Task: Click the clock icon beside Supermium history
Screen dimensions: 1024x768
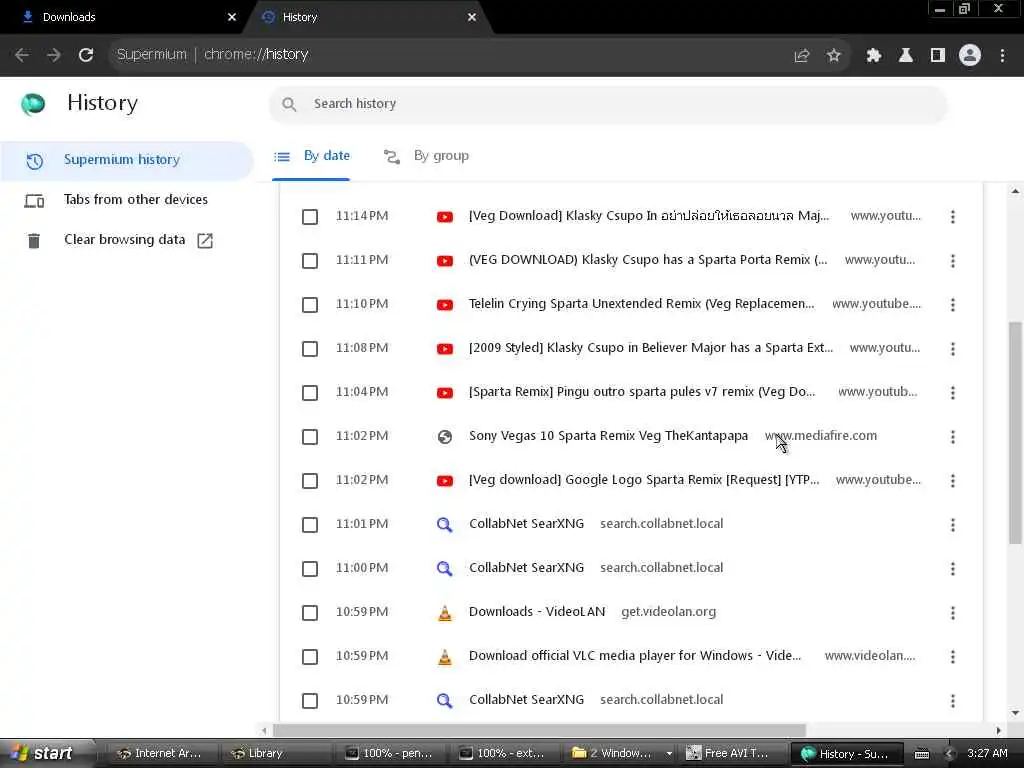Action: coord(34,161)
